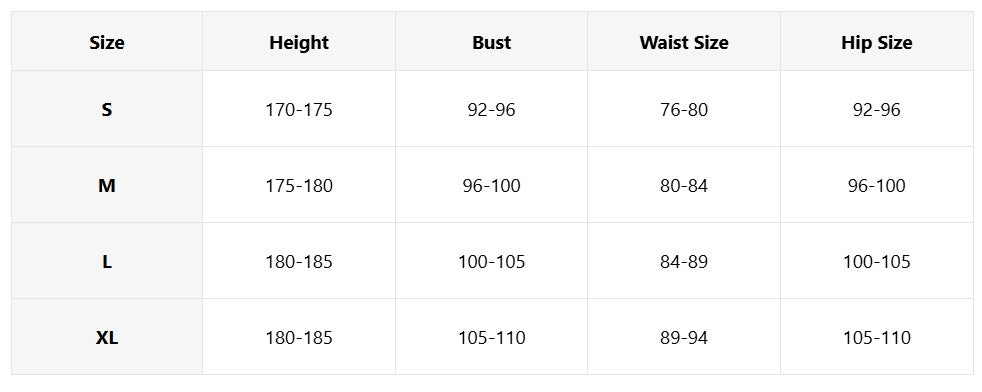This screenshot has height=392, width=982.
Task: Select the Height column header
Action: click(299, 42)
